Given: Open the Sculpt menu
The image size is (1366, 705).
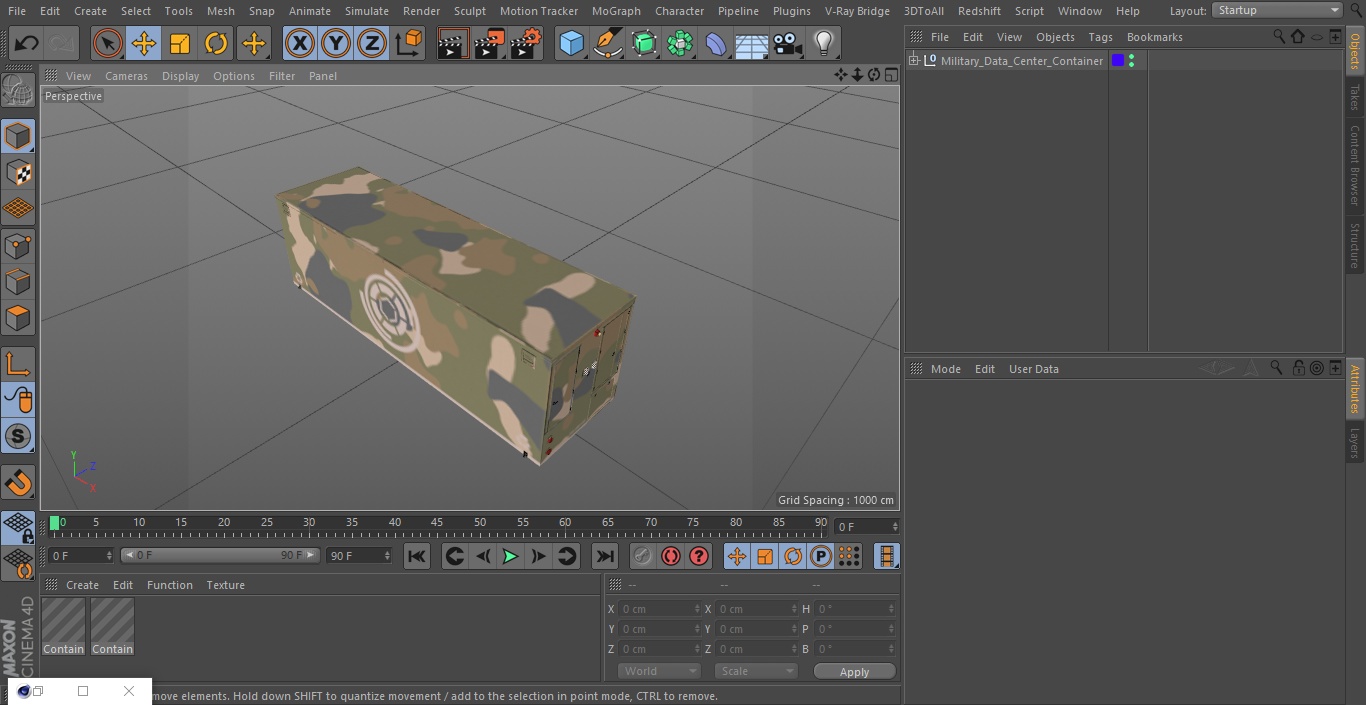Looking at the screenshot, I should [469, 11].
